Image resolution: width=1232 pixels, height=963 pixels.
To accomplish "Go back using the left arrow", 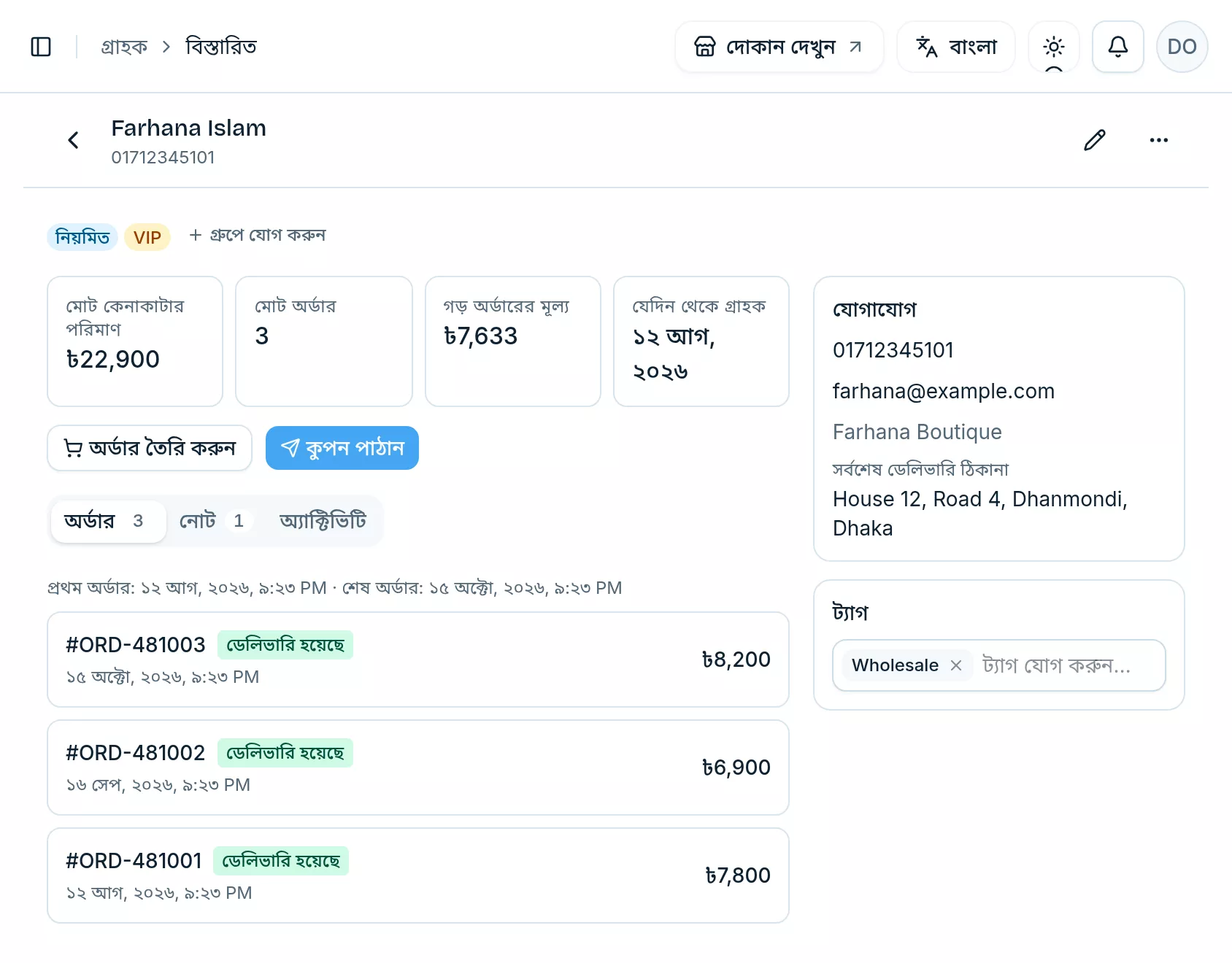I will [x=73, y=140].
